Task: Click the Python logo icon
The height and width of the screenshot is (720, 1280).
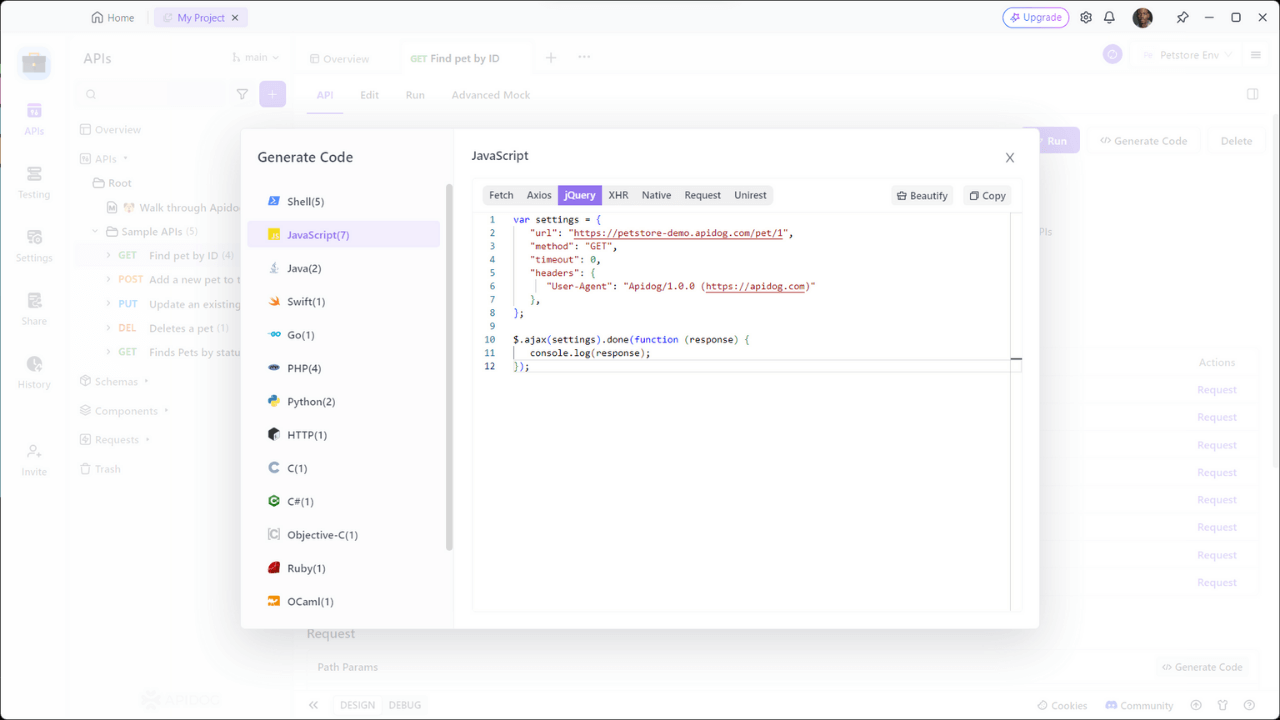Action: click(274, 401)
